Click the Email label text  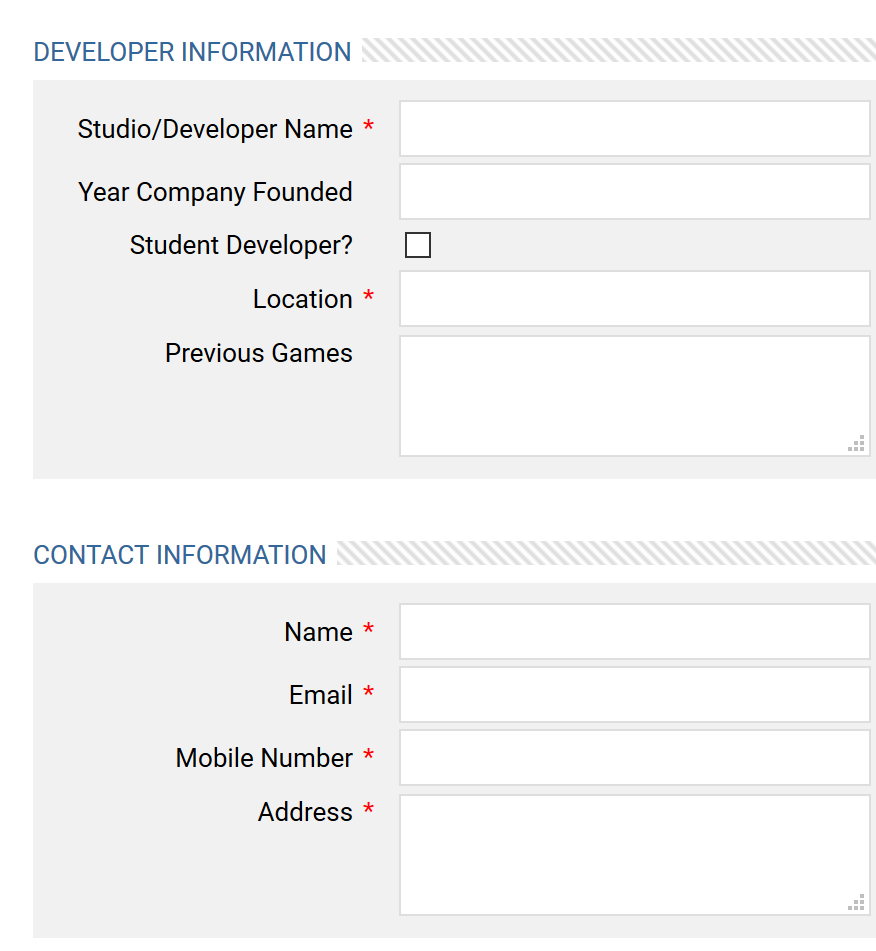click(320, 695)
